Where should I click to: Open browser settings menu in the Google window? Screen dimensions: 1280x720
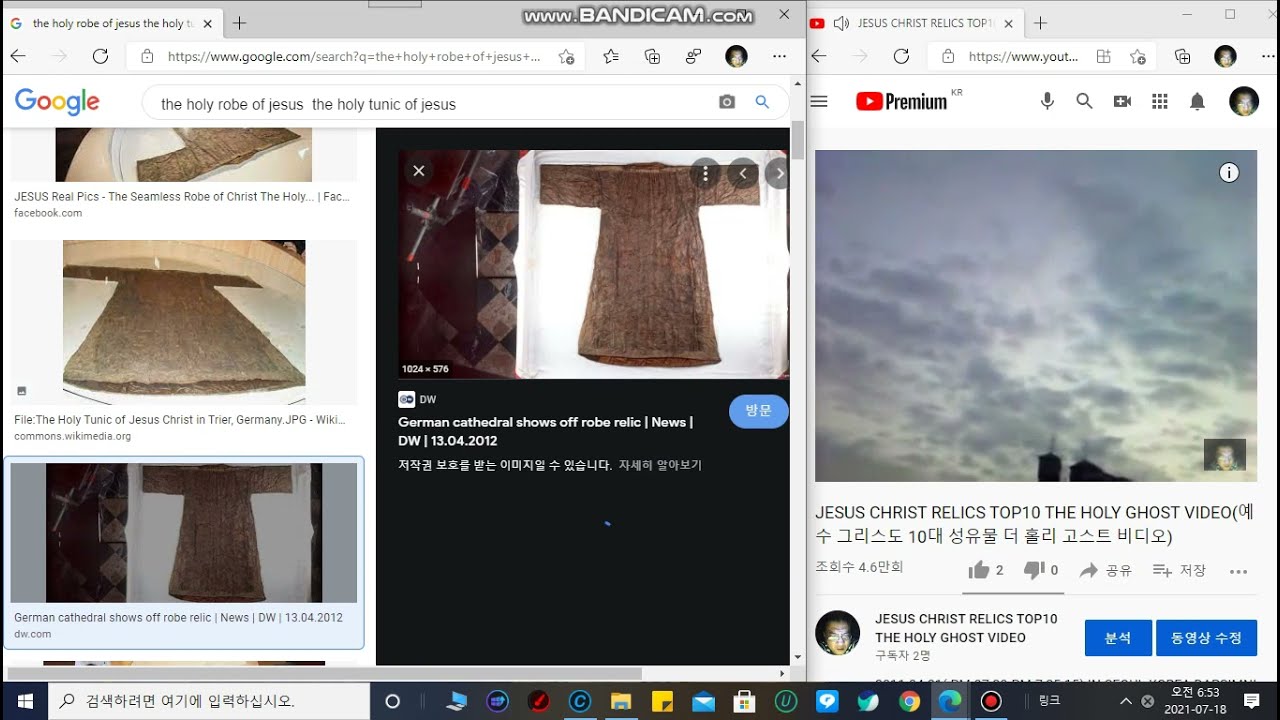780,57
